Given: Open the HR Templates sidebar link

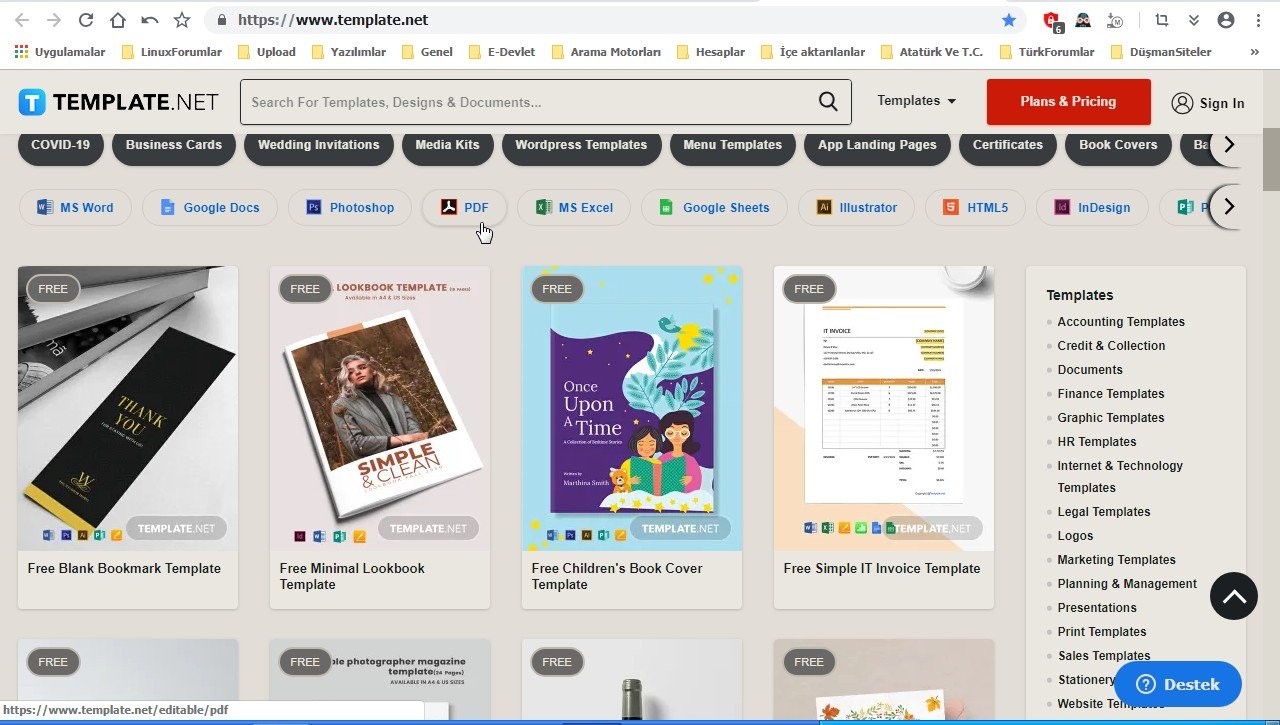Looking at the screenshot, I should coord(1097,442).
